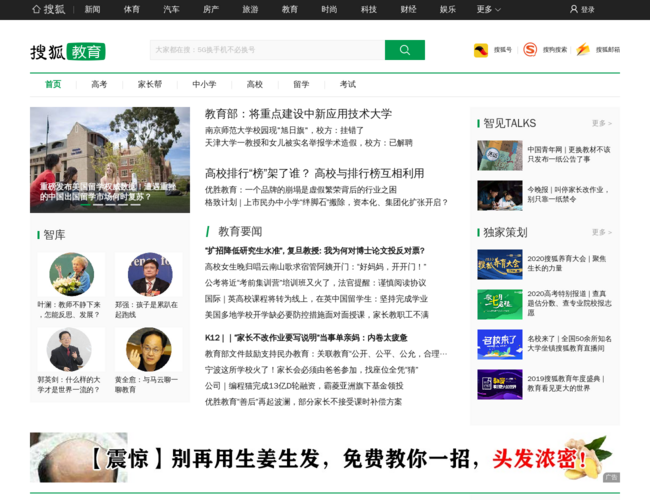650x500 pixels.
Task: Open the 汽车 top navigation item
Action: click(x=171, y=9)
